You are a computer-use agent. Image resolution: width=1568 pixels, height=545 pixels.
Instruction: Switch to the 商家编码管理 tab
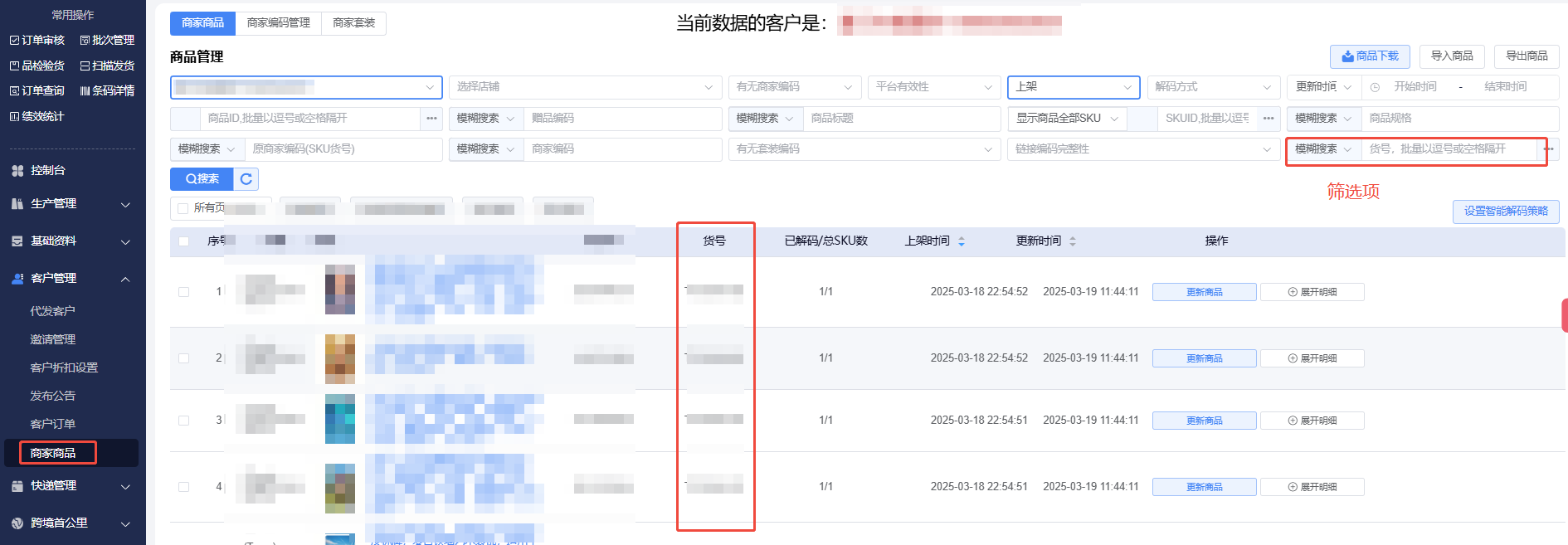[x=278, y=23]
